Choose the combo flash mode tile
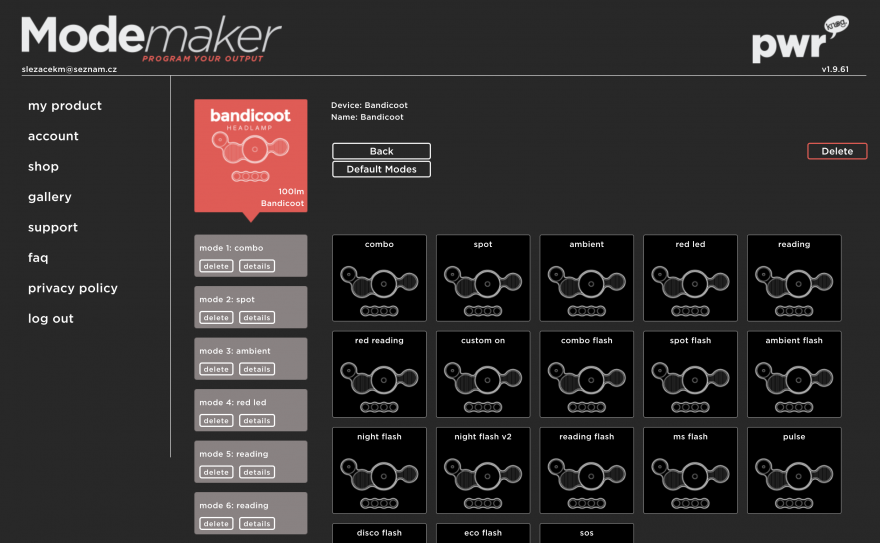This screenshot has width=880, height=543. coord(587,374)
